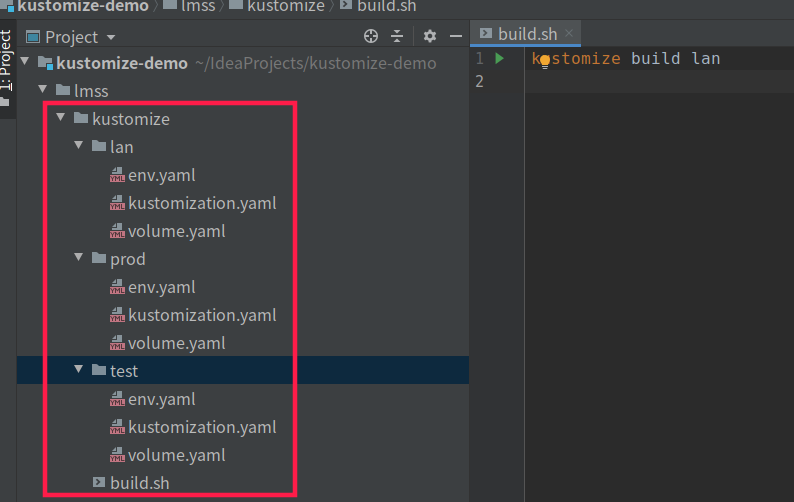The image size is (794, 502).
Task: Click kustomize in the breadcrumb bar
Action: click(x=286, y=6)
